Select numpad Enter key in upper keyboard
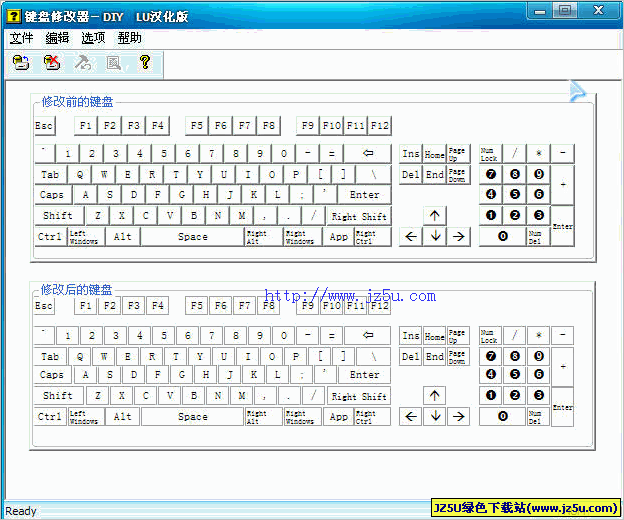Screen dimensions: 624x520 563,226
